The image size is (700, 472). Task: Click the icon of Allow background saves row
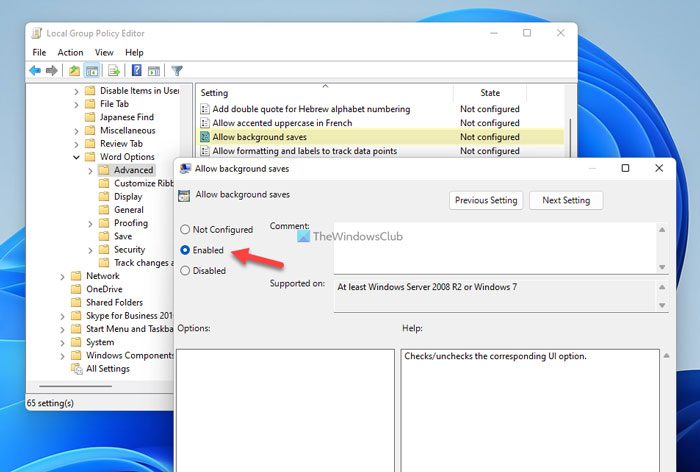point(205,137)
